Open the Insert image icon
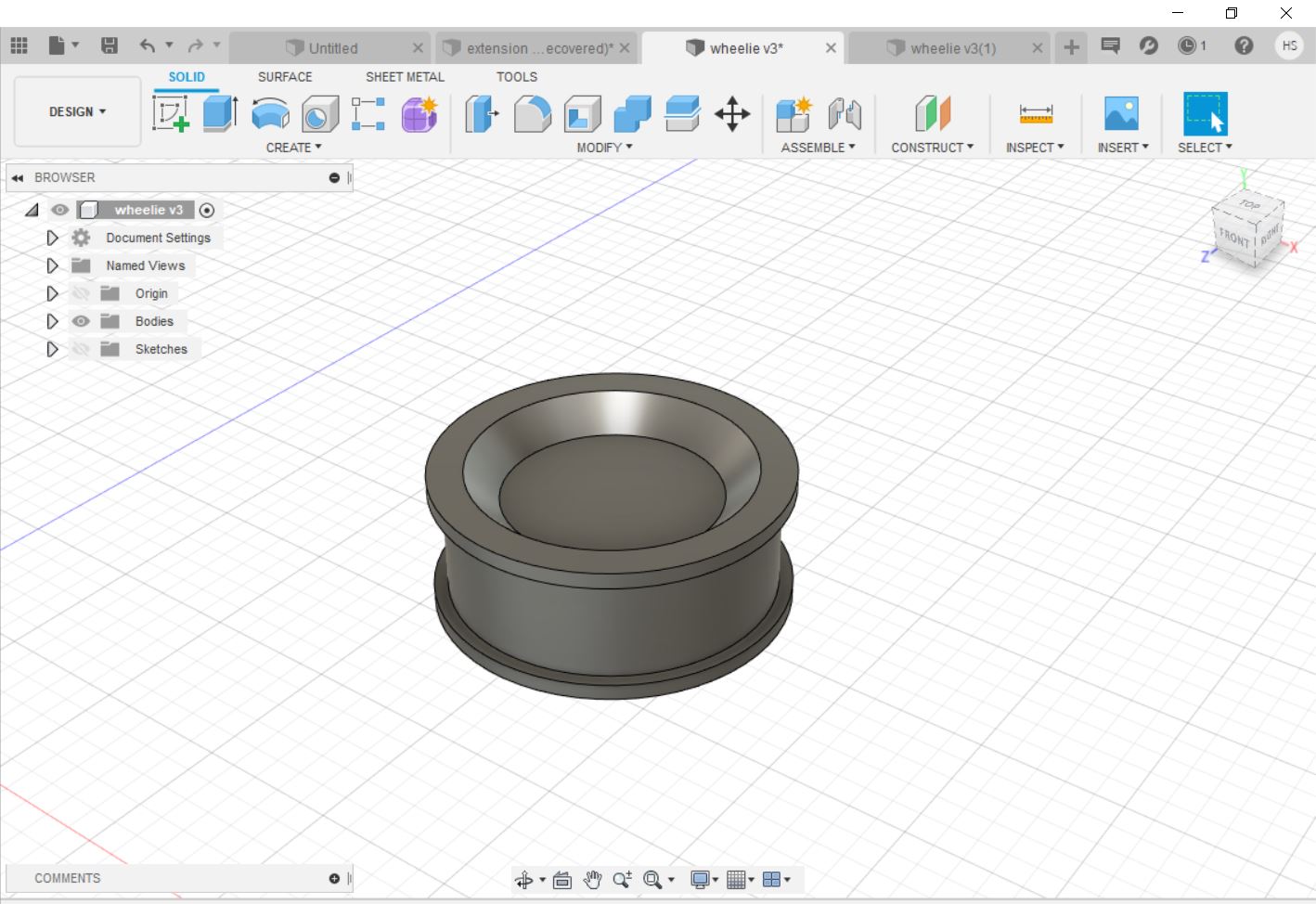Image resolution: width=1316 pixels, height=904 pixels. coord(1121,114)
